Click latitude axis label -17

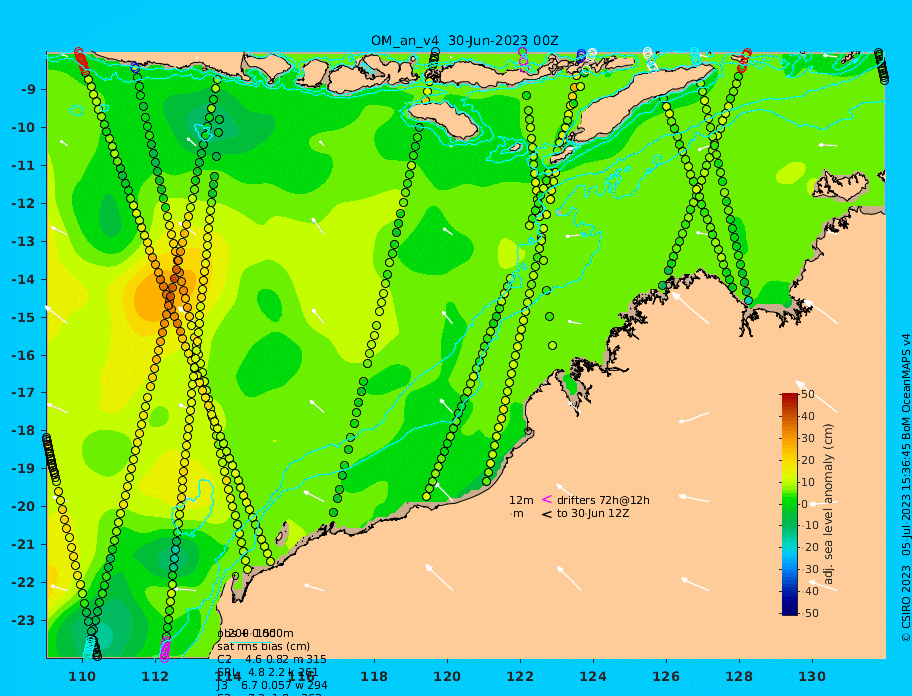[x=23, y=393]
